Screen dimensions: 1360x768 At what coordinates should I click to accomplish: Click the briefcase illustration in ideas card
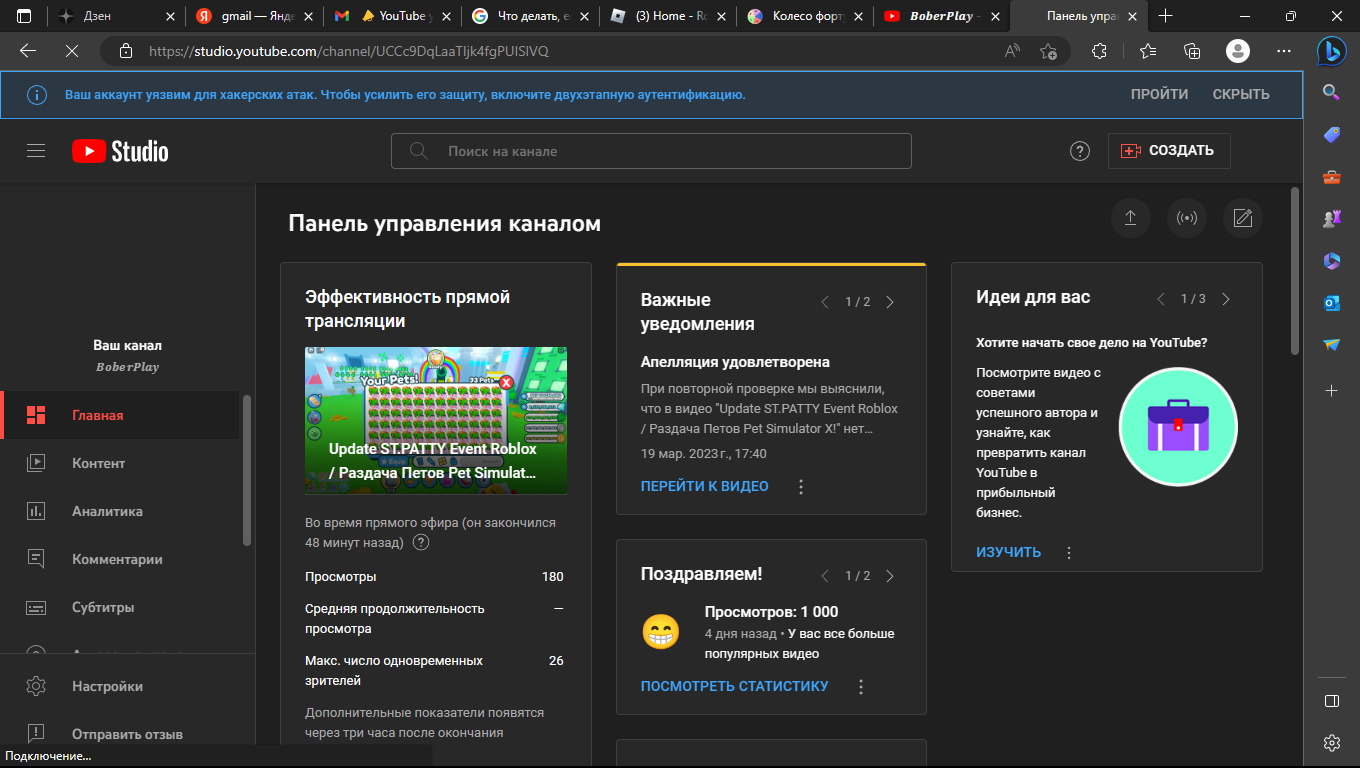[x=1179, y=427]
